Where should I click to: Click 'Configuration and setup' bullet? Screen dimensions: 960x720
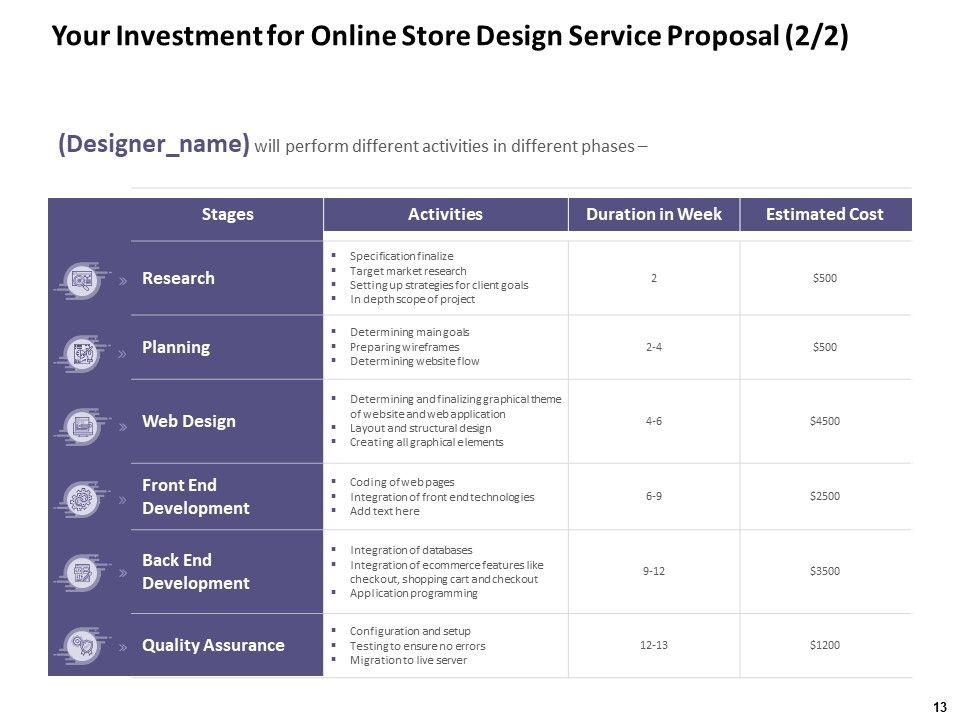coord(410,631)
